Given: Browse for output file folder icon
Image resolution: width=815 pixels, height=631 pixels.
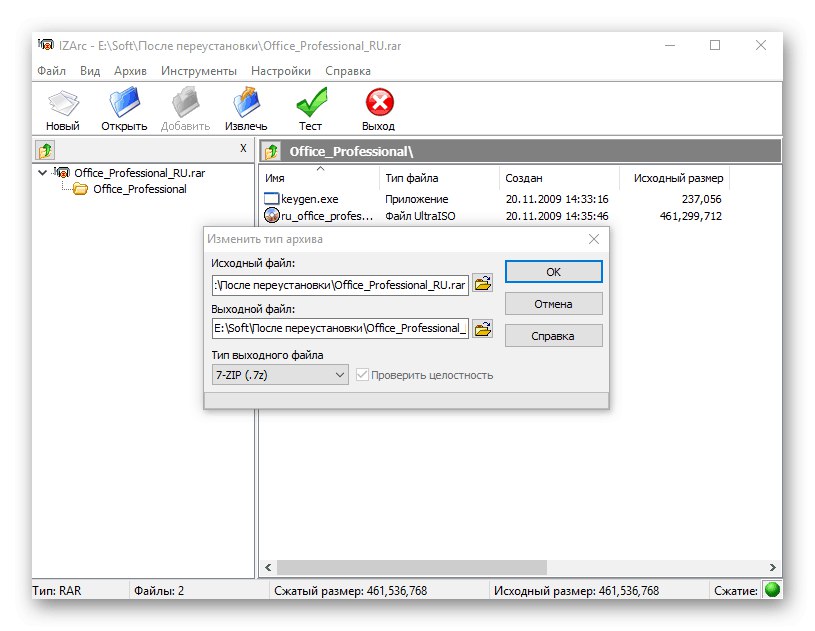Looking at the screenshot, I should 483,329.
